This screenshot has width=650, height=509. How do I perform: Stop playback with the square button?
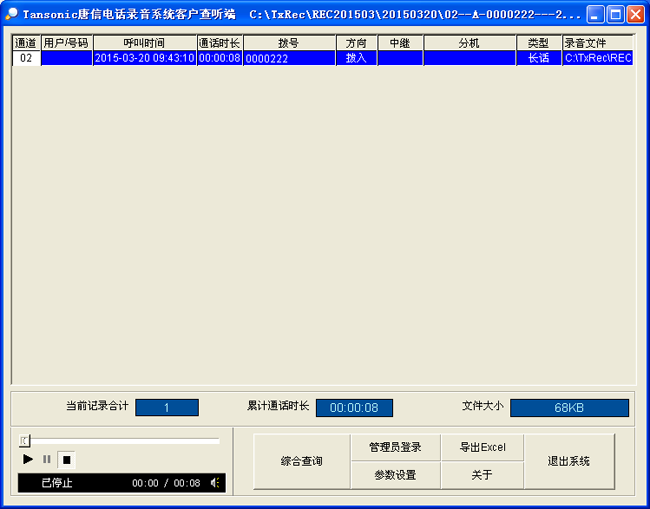click(x=66, y=459)
